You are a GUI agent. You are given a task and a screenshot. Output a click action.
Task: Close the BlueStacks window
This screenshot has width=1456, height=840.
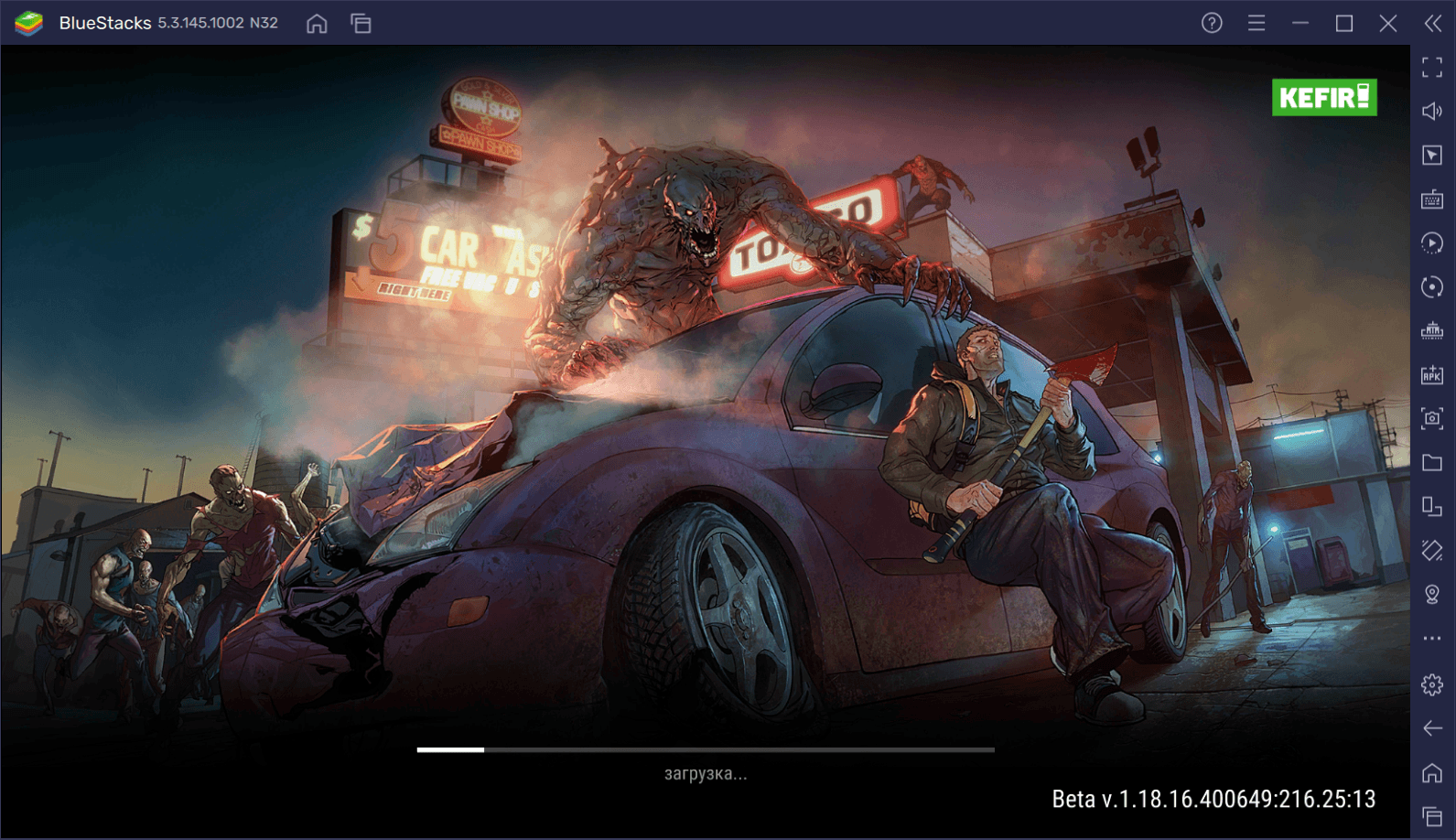tap(1388, 23)
